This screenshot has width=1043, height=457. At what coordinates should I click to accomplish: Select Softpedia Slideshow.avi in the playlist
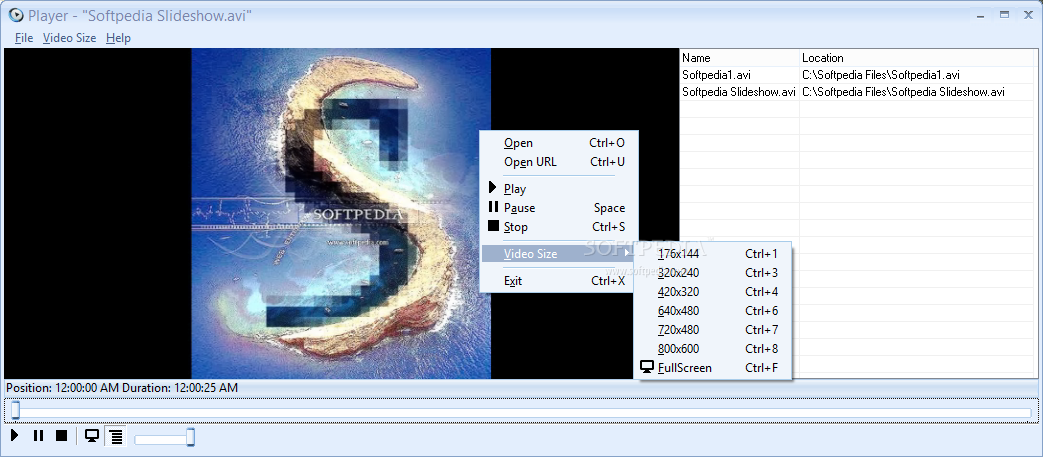[x=739, y=92]
